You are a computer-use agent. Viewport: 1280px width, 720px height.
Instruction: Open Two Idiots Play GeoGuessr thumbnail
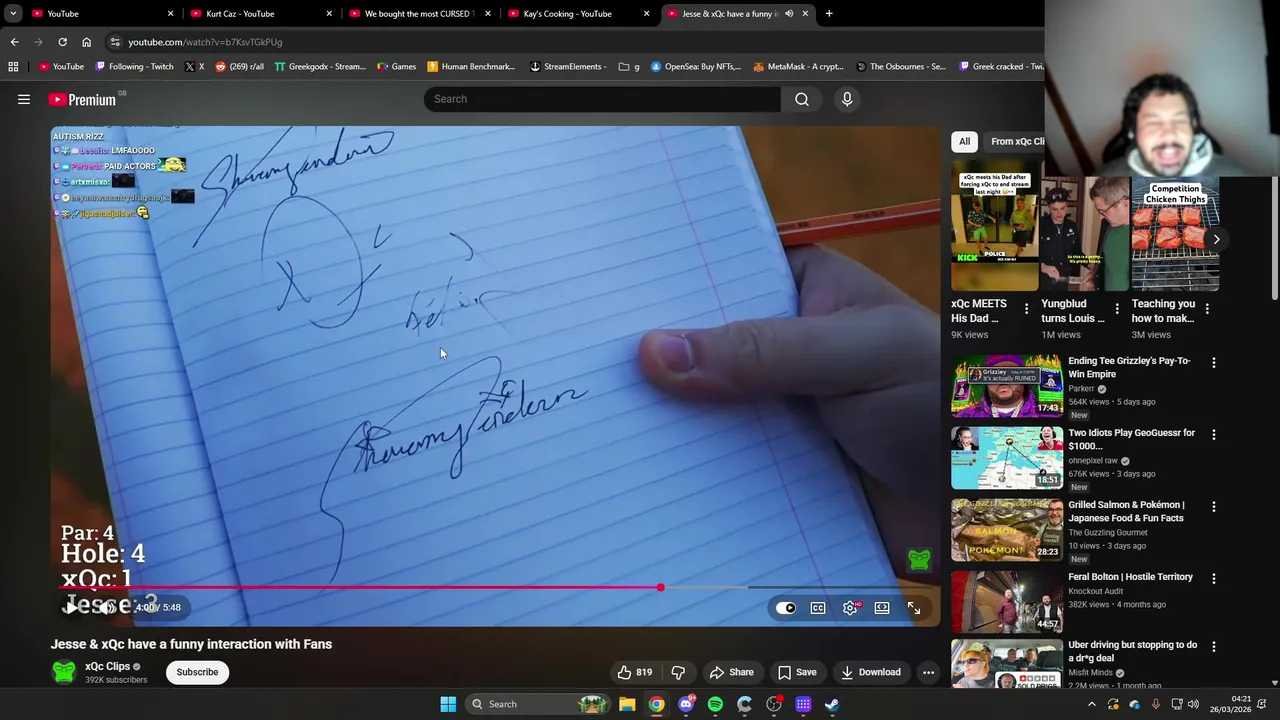coord(1007,457)
